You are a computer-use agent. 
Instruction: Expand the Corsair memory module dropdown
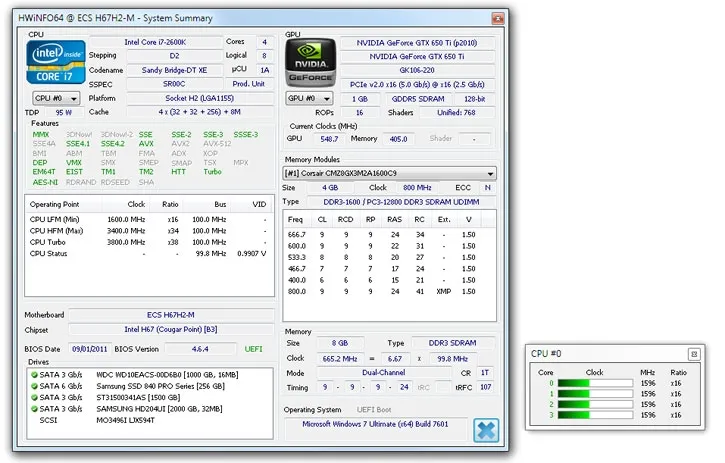491,173
